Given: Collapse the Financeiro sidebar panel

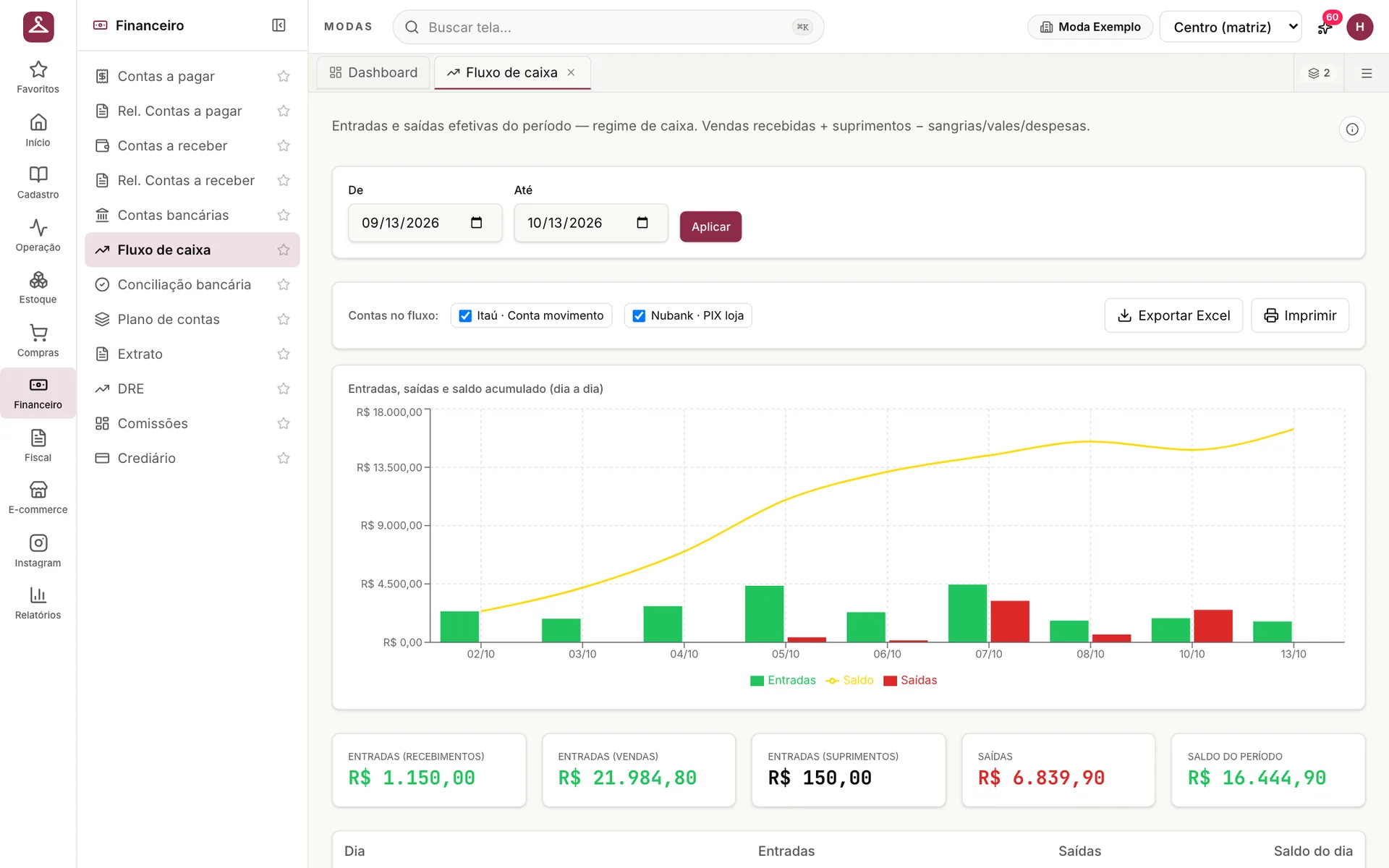Looking at the screenshot, I should [x=279, y=25].
